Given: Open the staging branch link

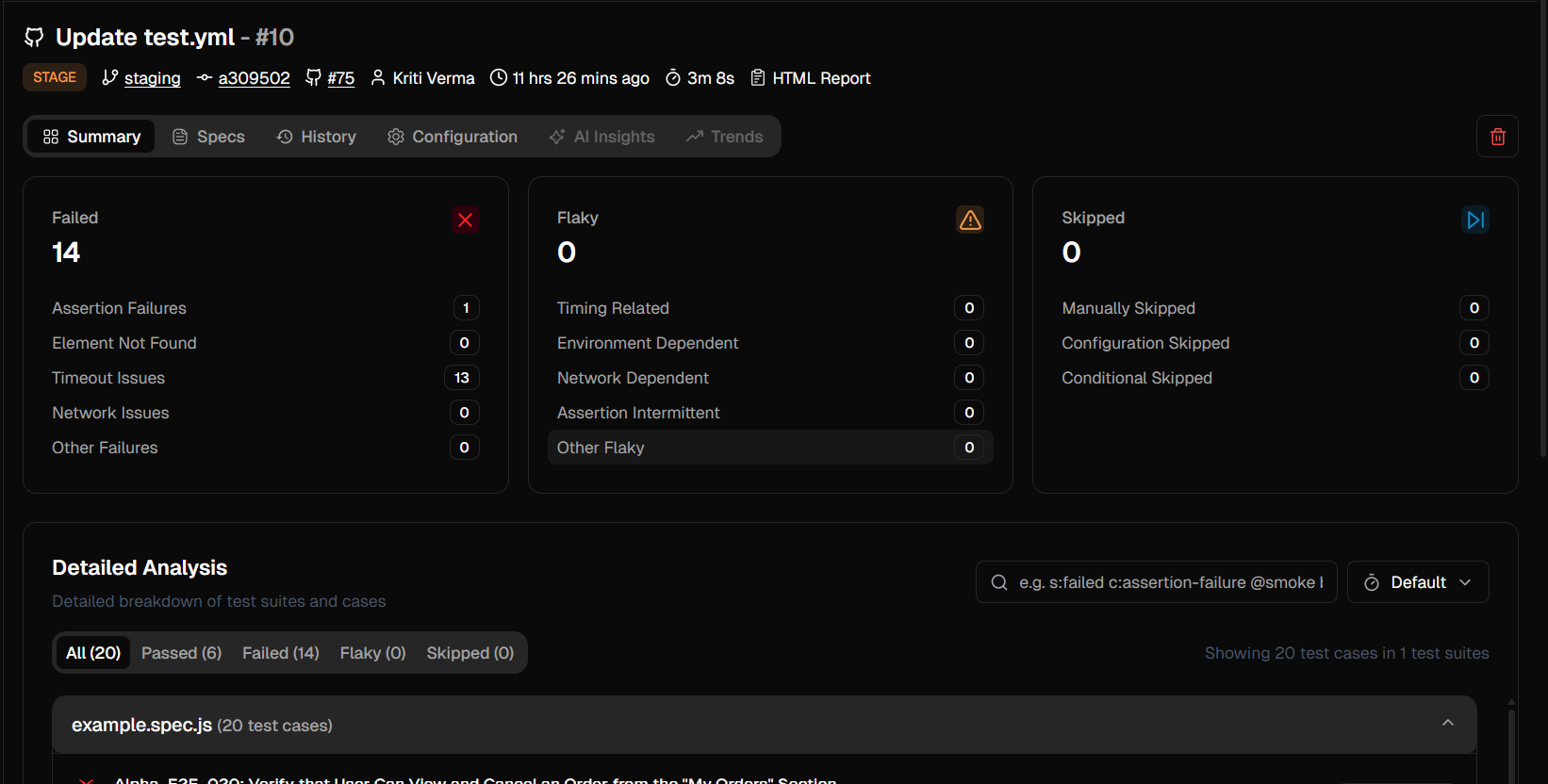Looking at the screenshot, I should click(152, 78).
